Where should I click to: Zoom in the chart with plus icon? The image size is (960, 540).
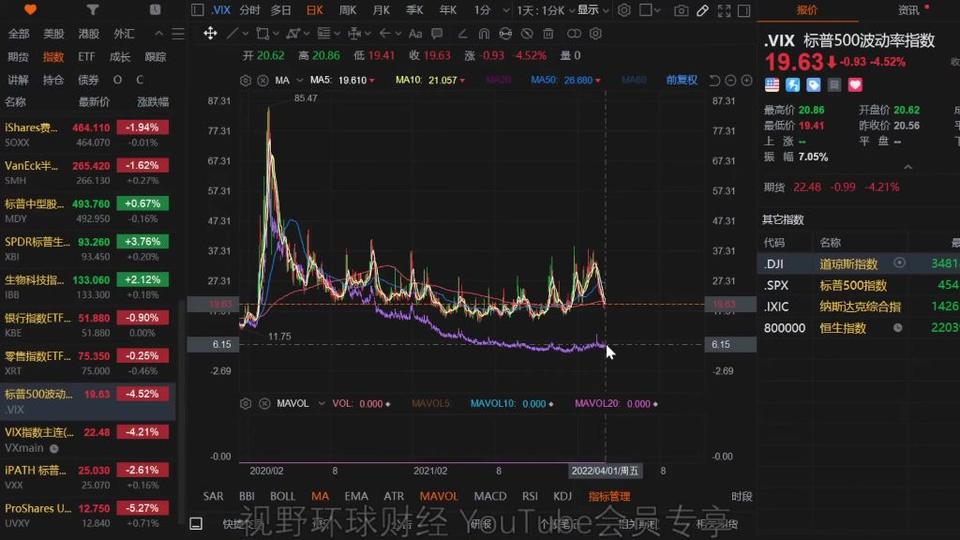pos(747,80)
